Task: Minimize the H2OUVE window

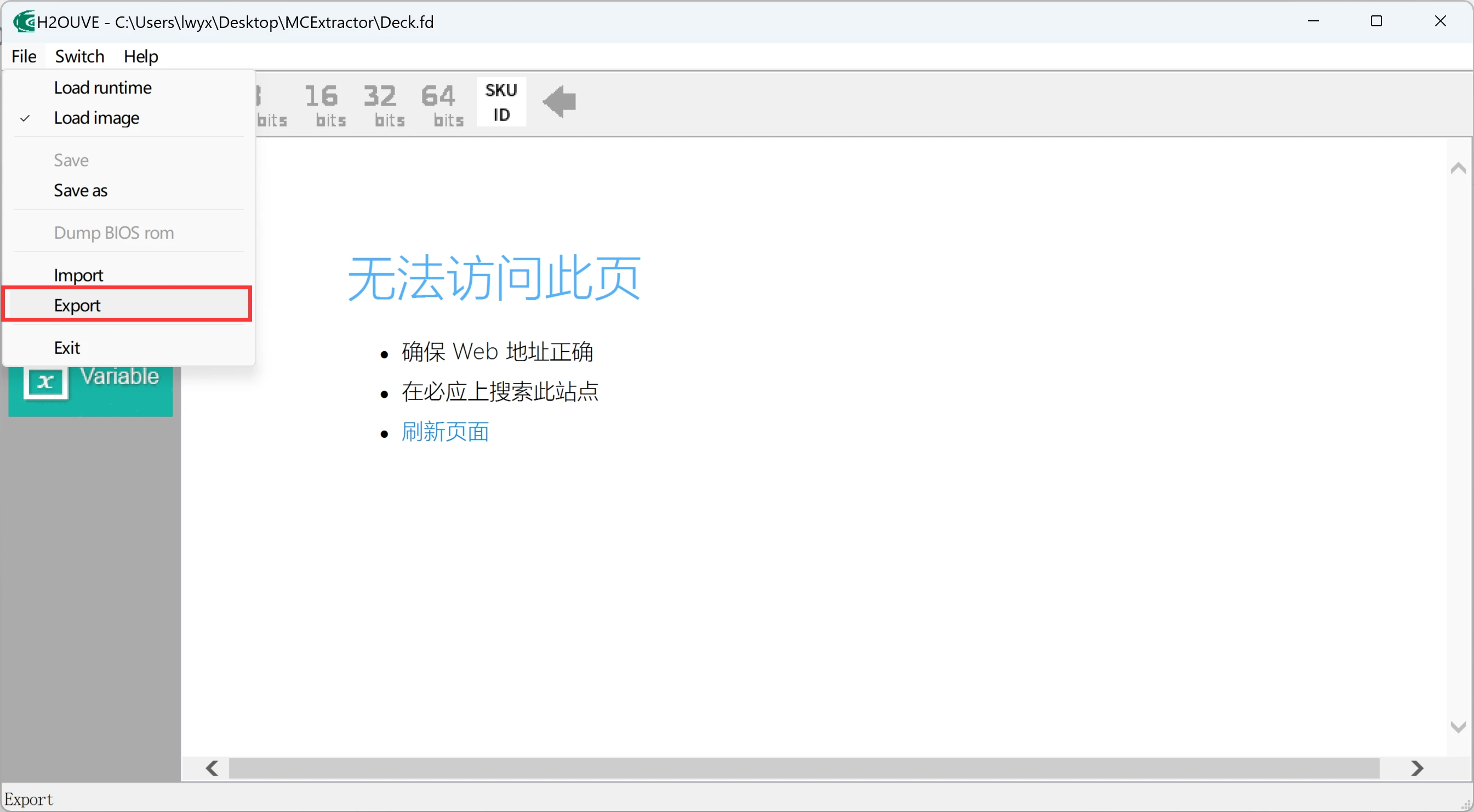Action: pyautogui.click(x=1313, y=21)
